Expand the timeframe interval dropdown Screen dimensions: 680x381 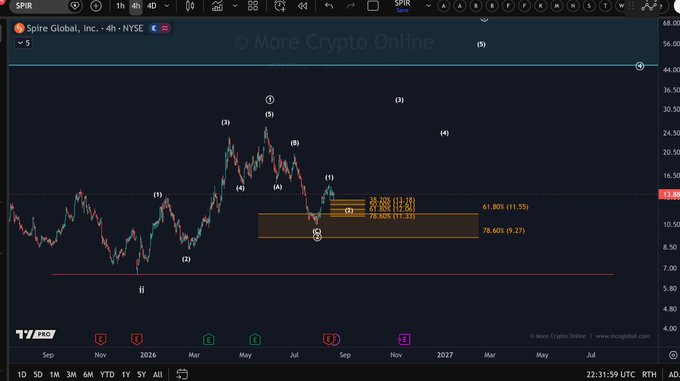tap(167, 6)
